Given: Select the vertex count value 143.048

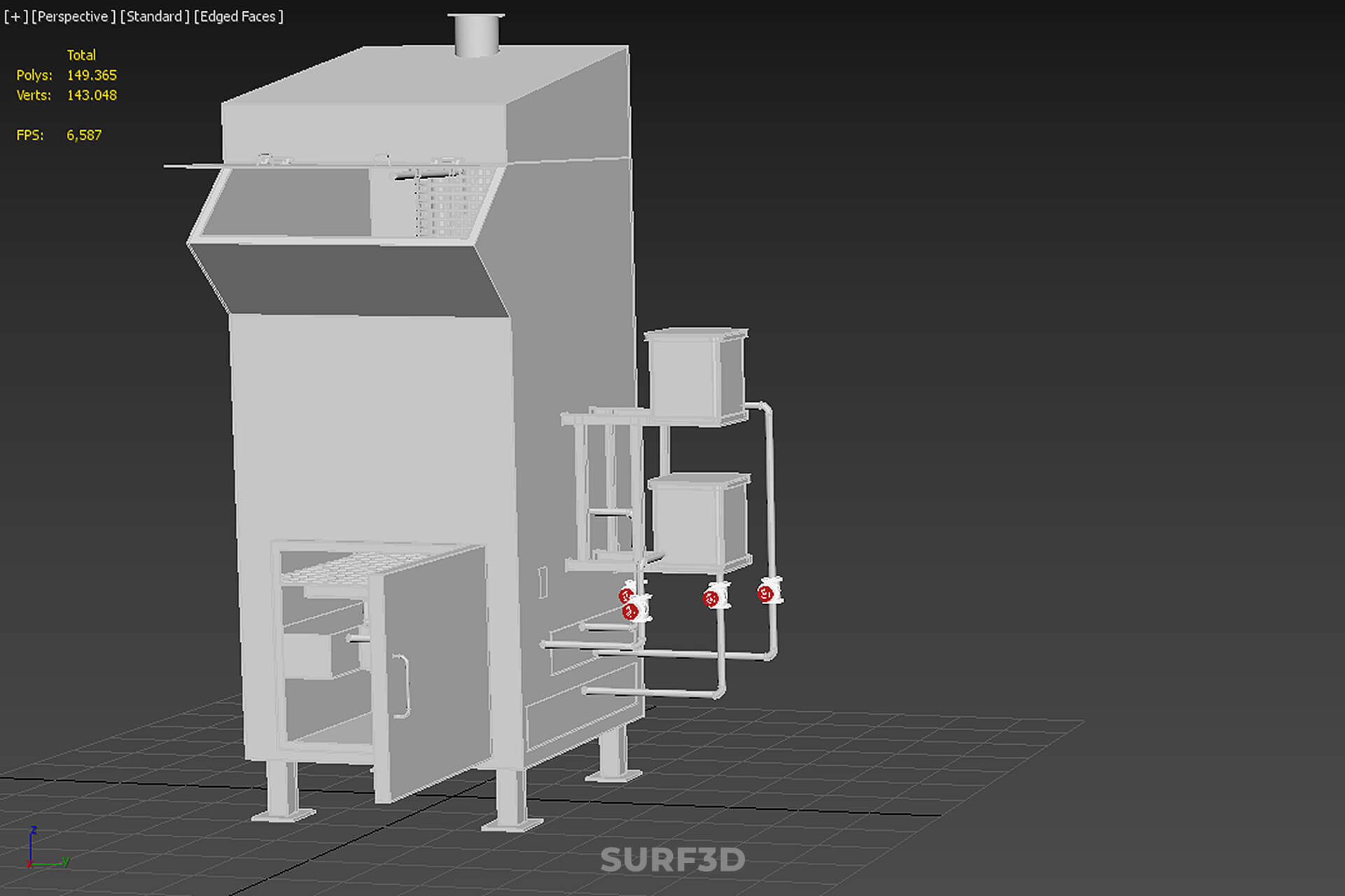Looking at the screenshot, I should (x=92, y=95).
